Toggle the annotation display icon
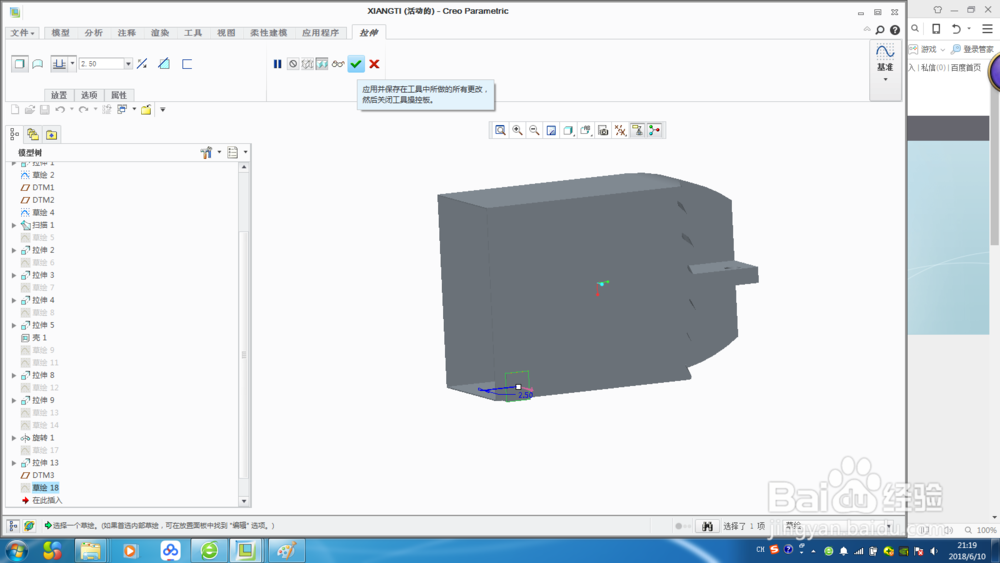 (637, 130)
